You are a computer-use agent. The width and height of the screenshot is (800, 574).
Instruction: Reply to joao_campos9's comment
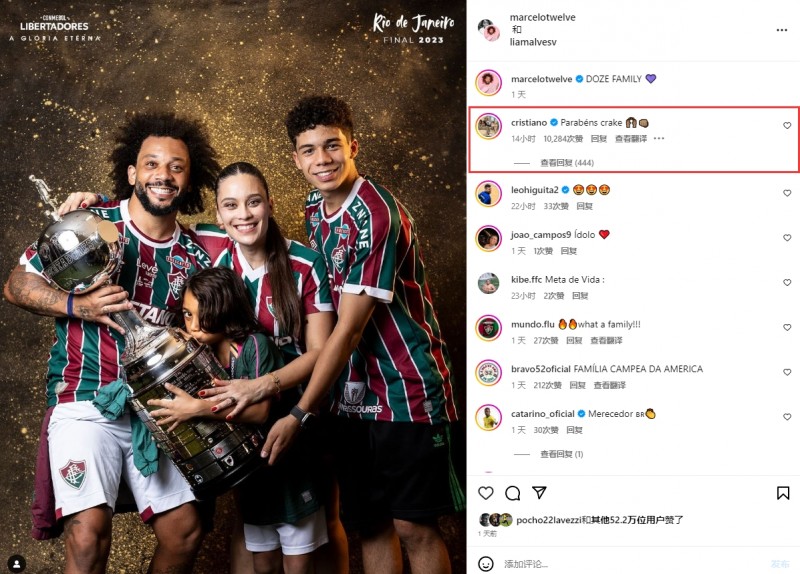pyautogui.click(x=568, y=251)
